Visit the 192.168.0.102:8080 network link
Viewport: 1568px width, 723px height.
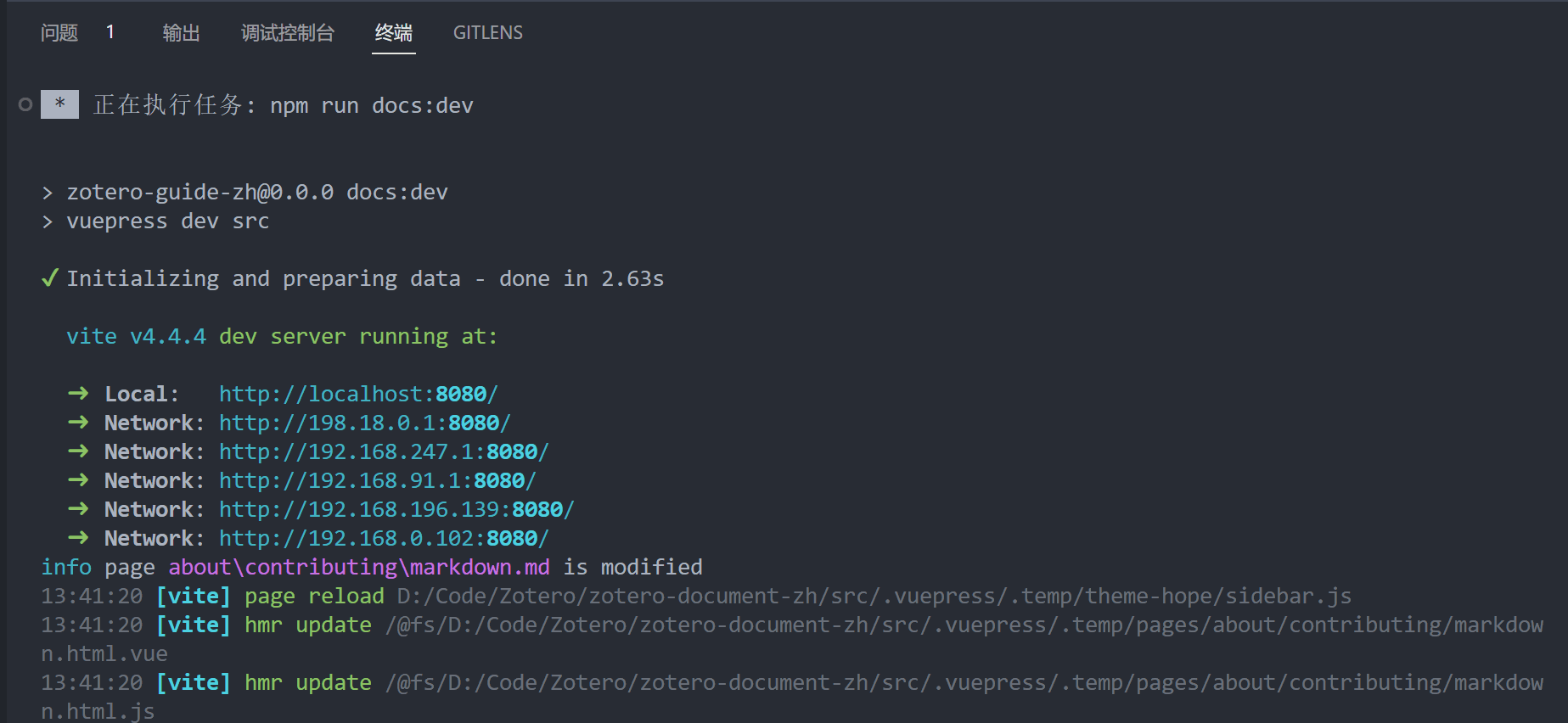coord(384,538)
